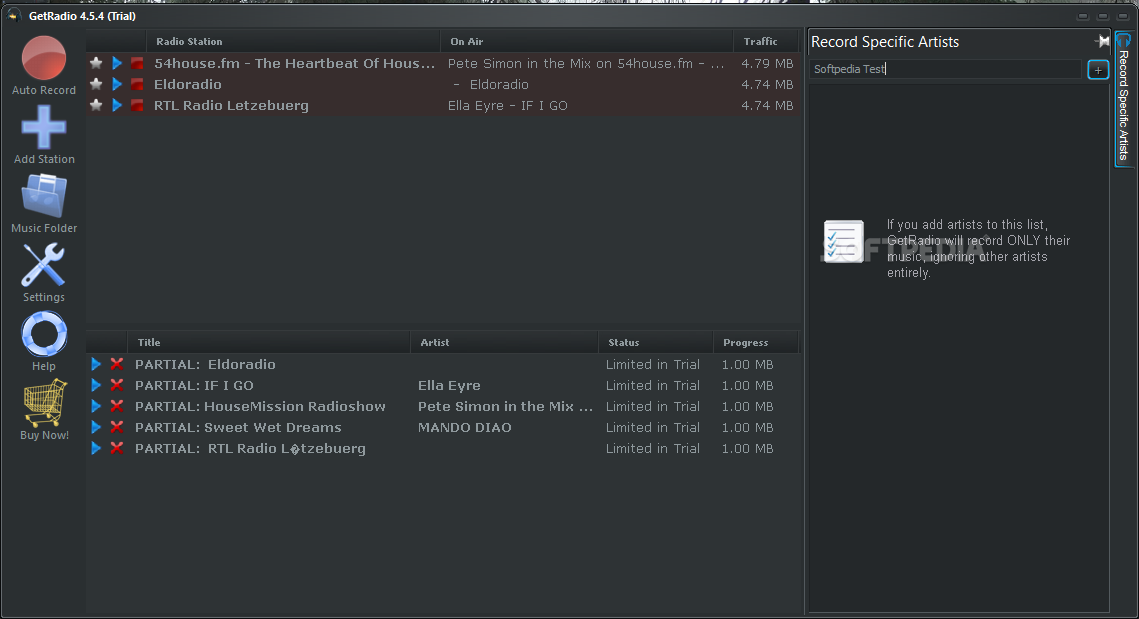Image resolution: width=1139 pixels, height=619 pixels.
Task: Select the vertical Record Specific Artists tab
Action: [x=1123, y=98]
